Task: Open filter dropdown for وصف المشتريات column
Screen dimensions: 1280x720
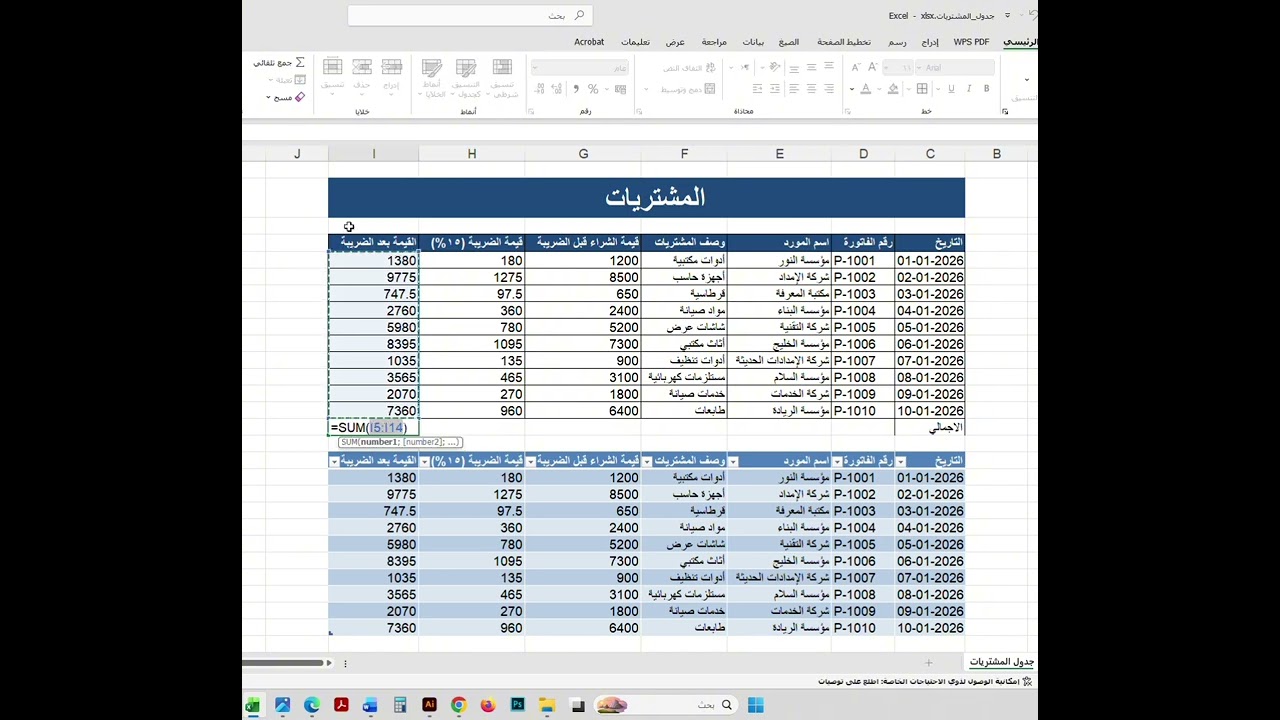Action: point(647,461)
